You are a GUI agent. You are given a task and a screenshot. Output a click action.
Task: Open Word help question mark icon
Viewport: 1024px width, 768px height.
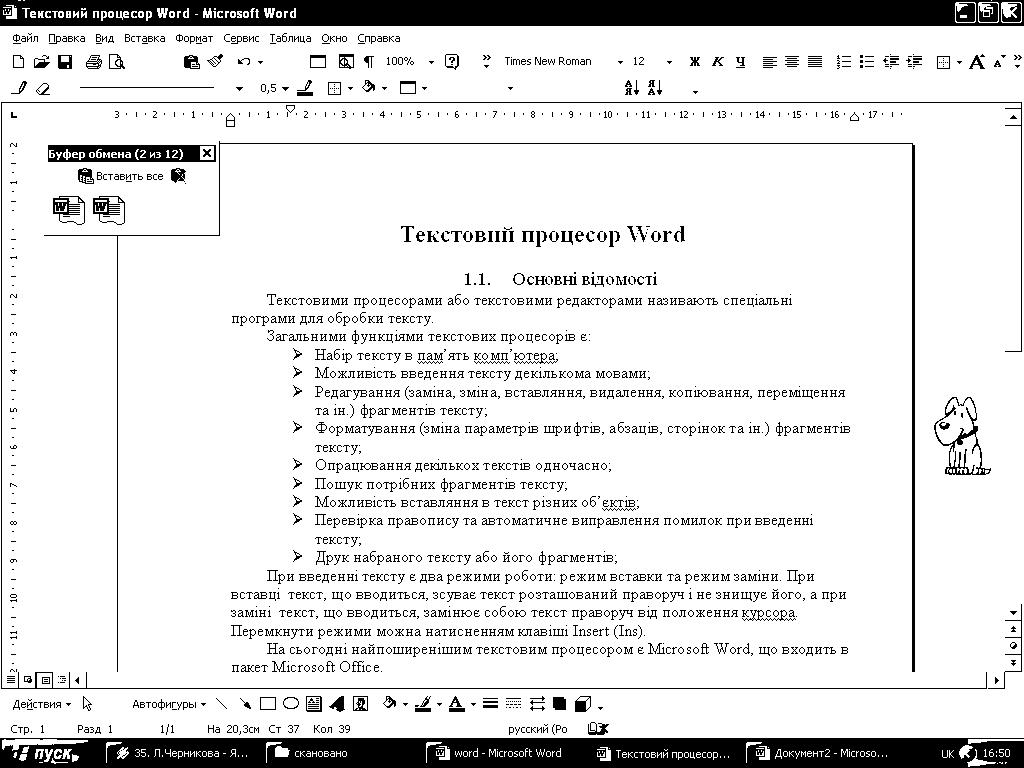pyautogui.click(x=452, y=62)
